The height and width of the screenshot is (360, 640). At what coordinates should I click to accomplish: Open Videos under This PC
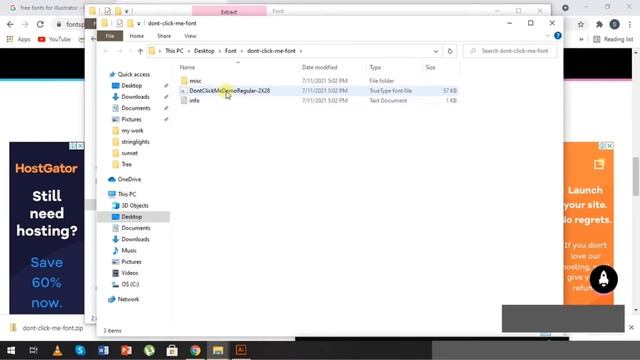(x=130, y=273)
